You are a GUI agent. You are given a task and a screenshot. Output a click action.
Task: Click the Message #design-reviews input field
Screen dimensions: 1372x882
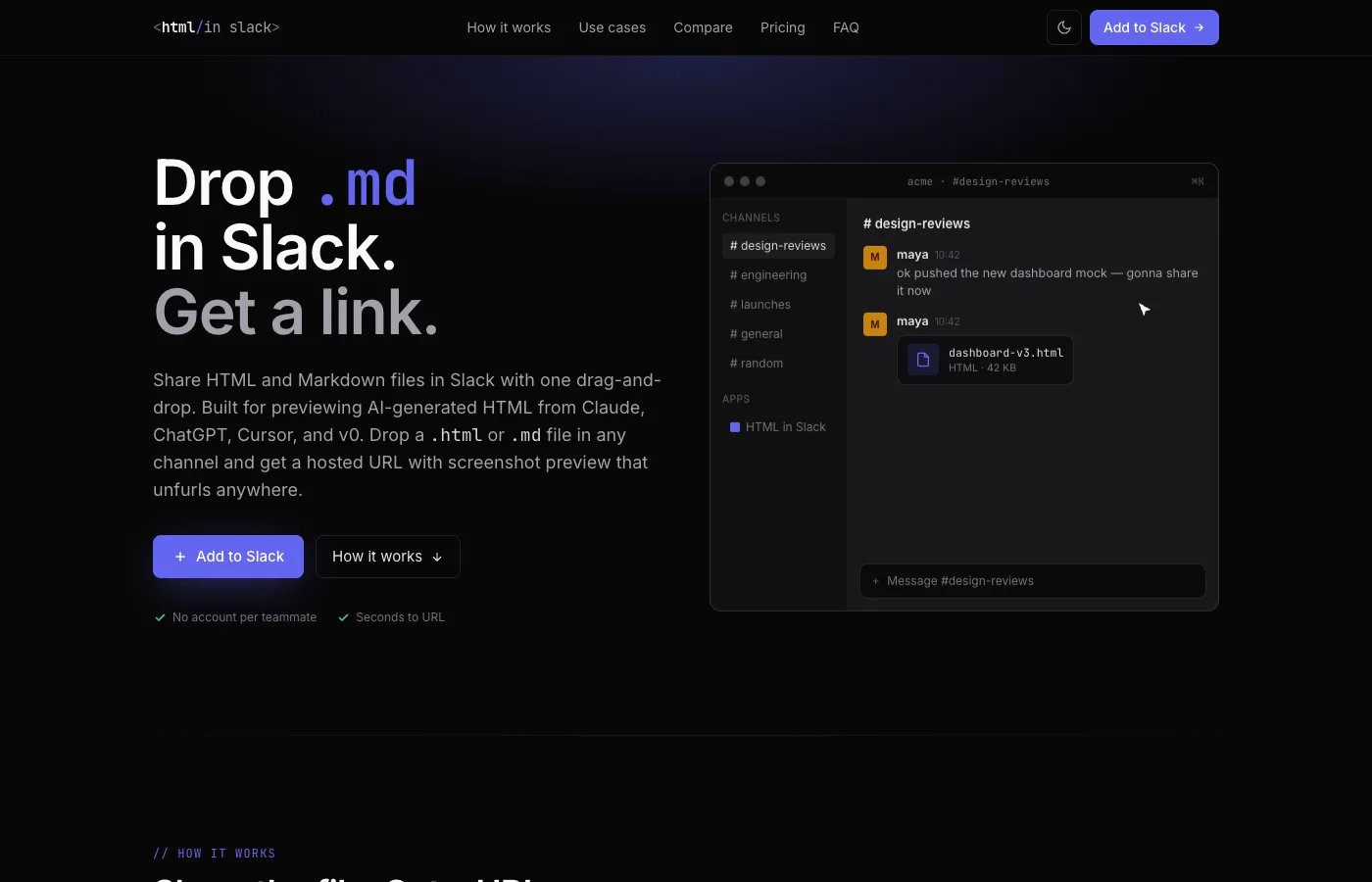[x=1033, y=581]
